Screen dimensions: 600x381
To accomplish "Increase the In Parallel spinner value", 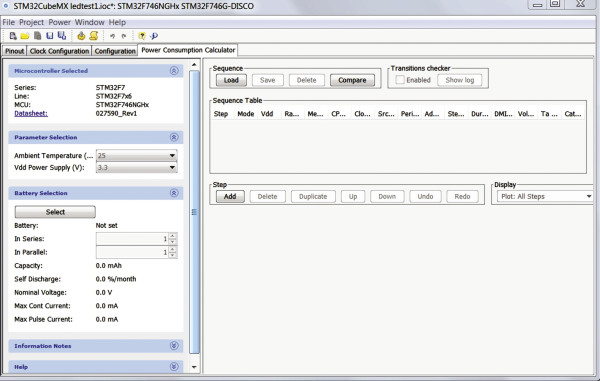I will tap(173, 249).
